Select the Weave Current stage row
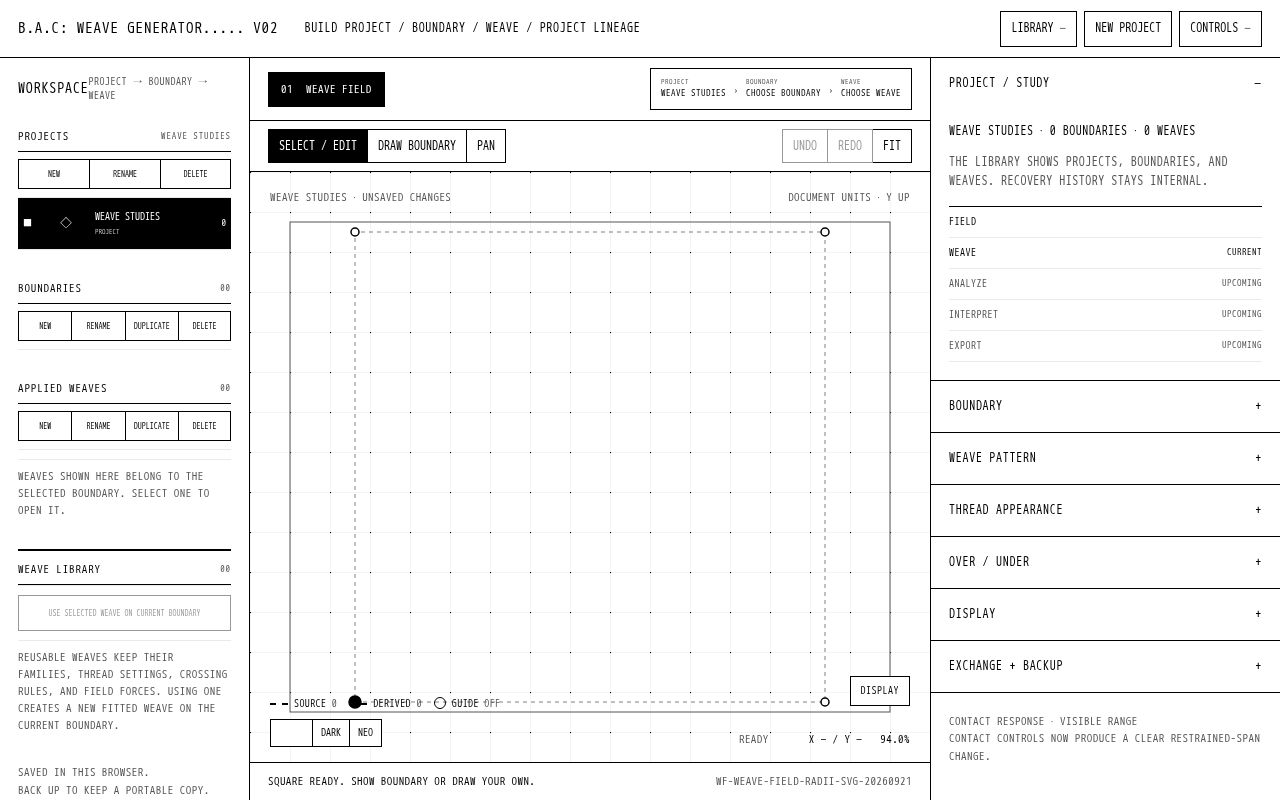 pyautogui.click(x=1105, y=253)
